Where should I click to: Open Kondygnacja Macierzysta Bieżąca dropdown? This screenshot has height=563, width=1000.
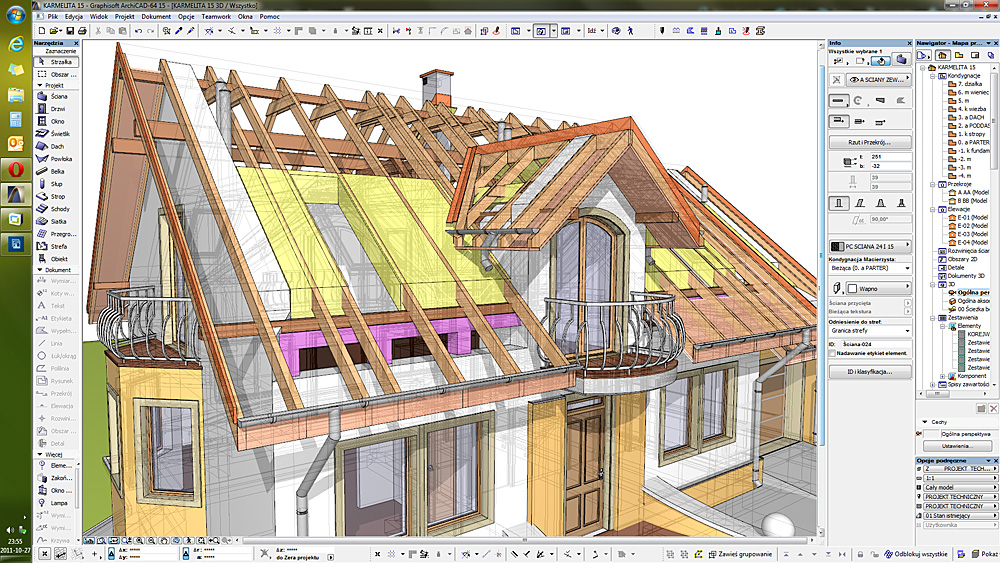(870, 268)
